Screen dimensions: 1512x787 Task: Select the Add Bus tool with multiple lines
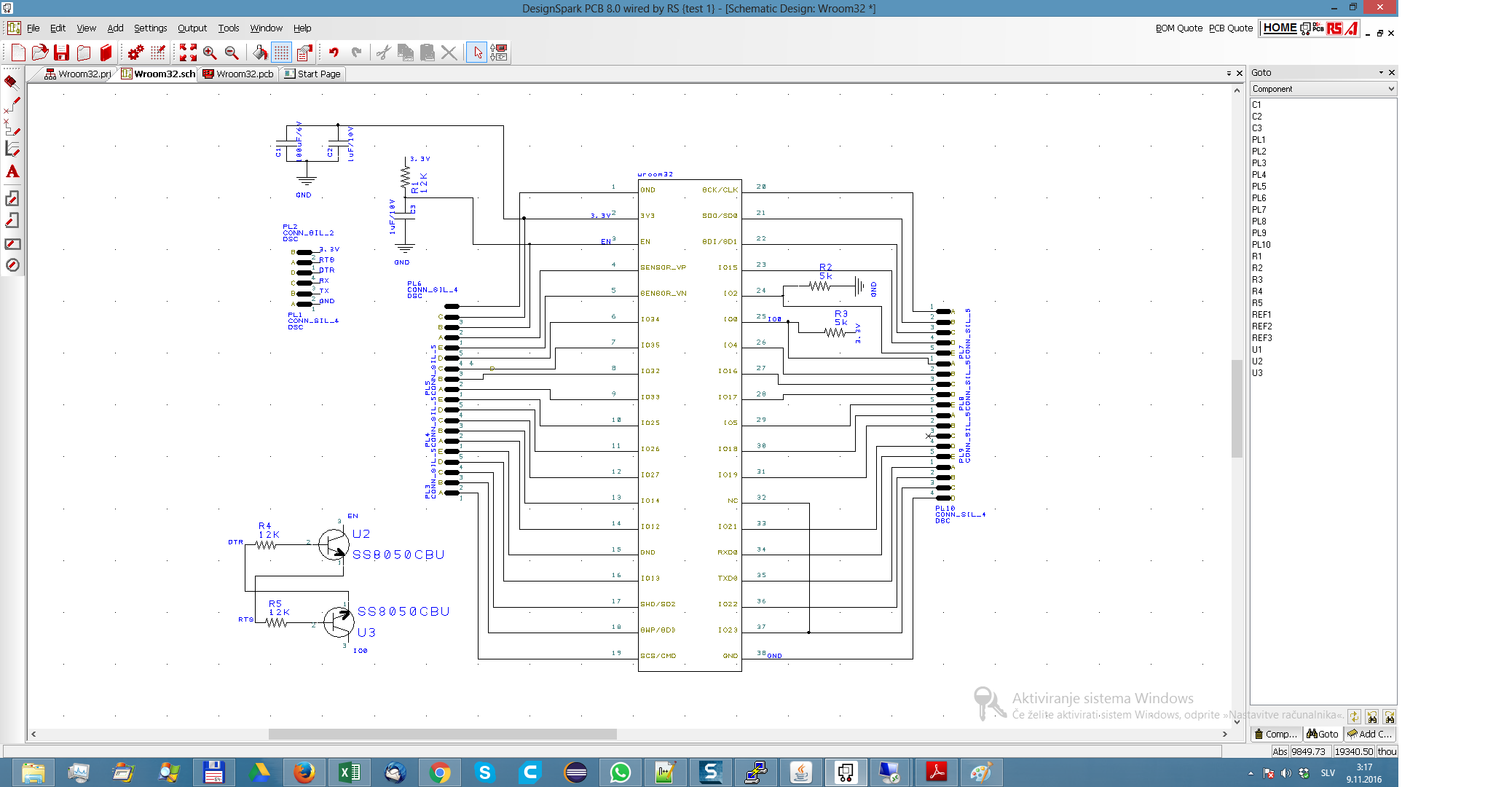[x=12, y=149]
